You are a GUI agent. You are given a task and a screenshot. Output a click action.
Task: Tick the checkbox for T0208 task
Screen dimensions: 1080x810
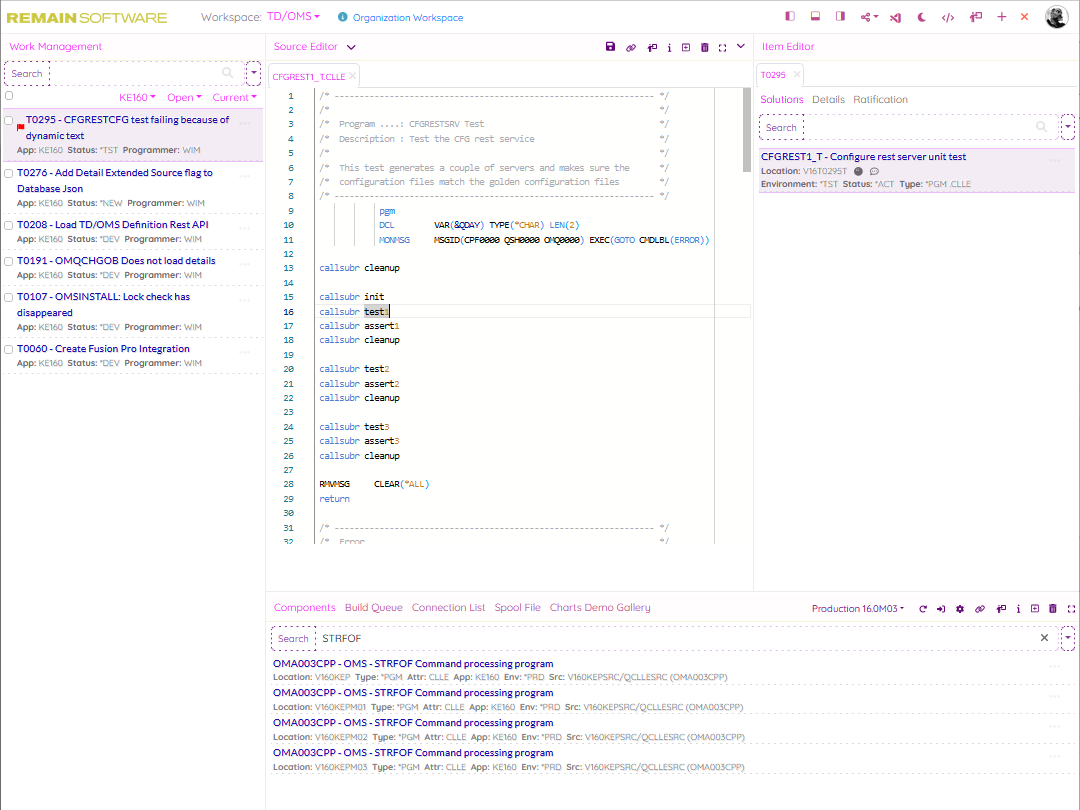[x=9, y=225]
